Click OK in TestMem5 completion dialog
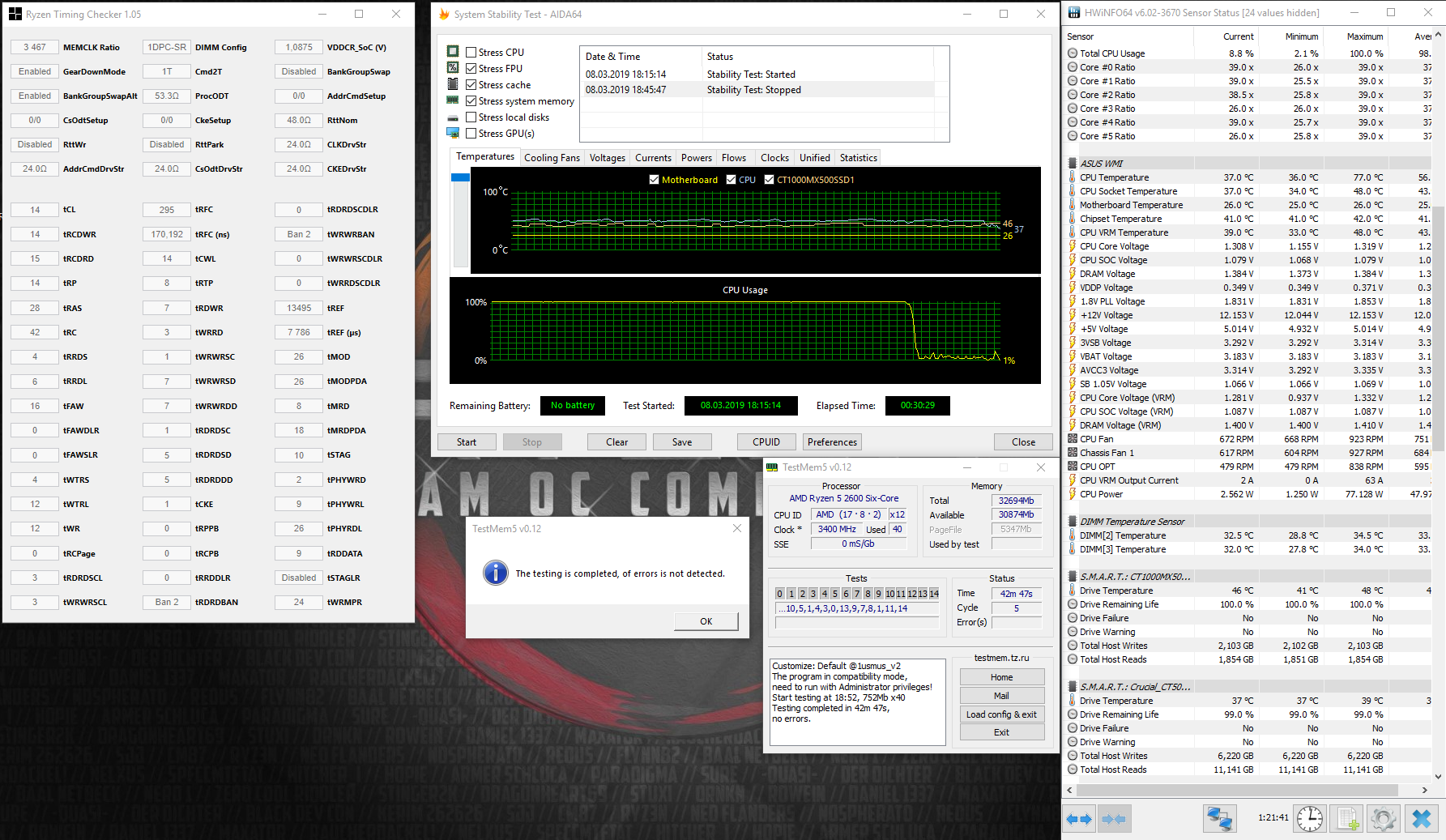Viewport: 1446px width, 840px height. pos(706,621)
